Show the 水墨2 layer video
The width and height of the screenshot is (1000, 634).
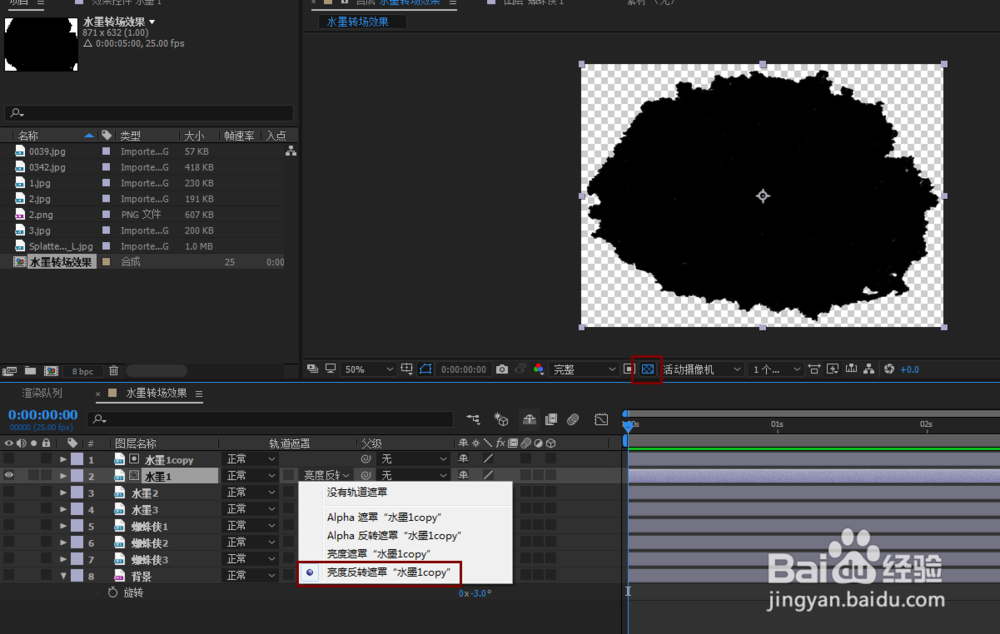click(x=9, y=492)
